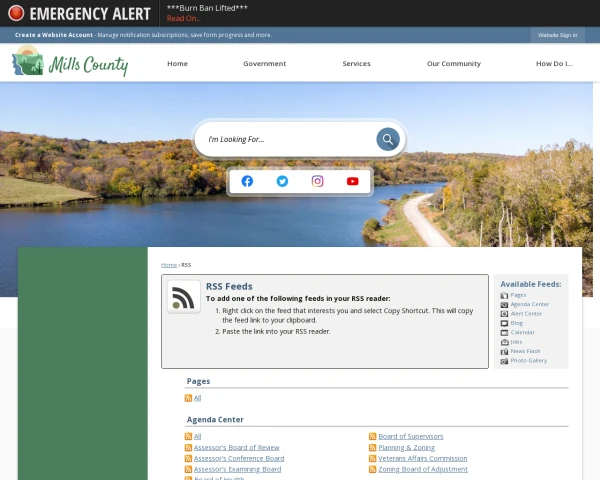Click the magnifier search button
600x480 pixels.
(388, 139)
